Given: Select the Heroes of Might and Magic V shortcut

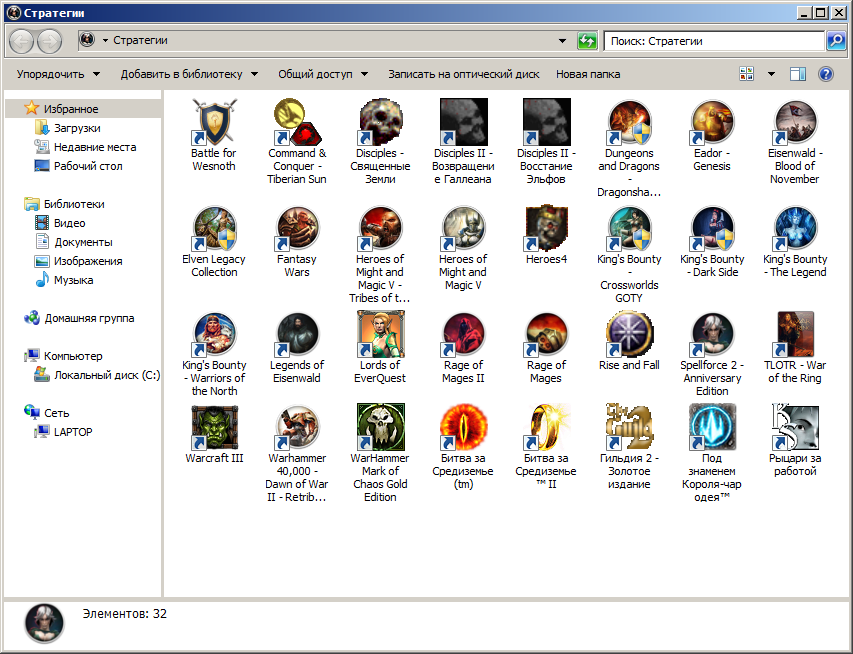Looking at the screenshot, I should tap(463, 248).
